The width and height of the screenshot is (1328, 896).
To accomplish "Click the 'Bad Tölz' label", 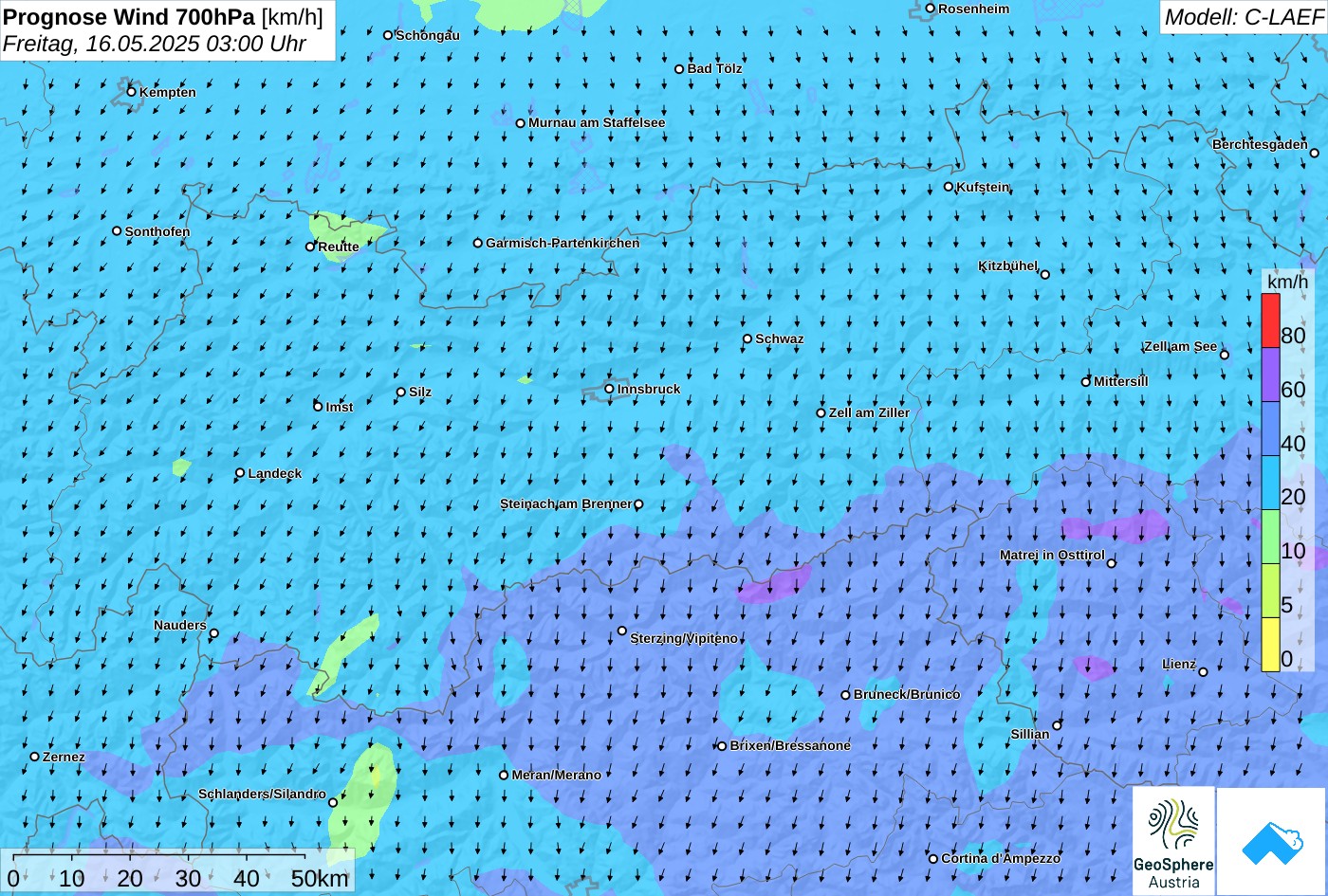I will (714, 68).
